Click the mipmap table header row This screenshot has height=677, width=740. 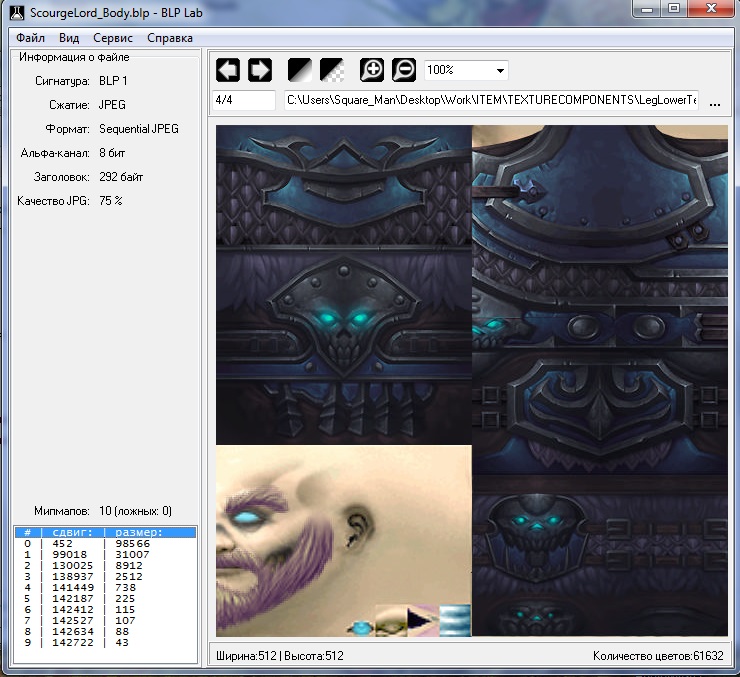pos(105,532)
